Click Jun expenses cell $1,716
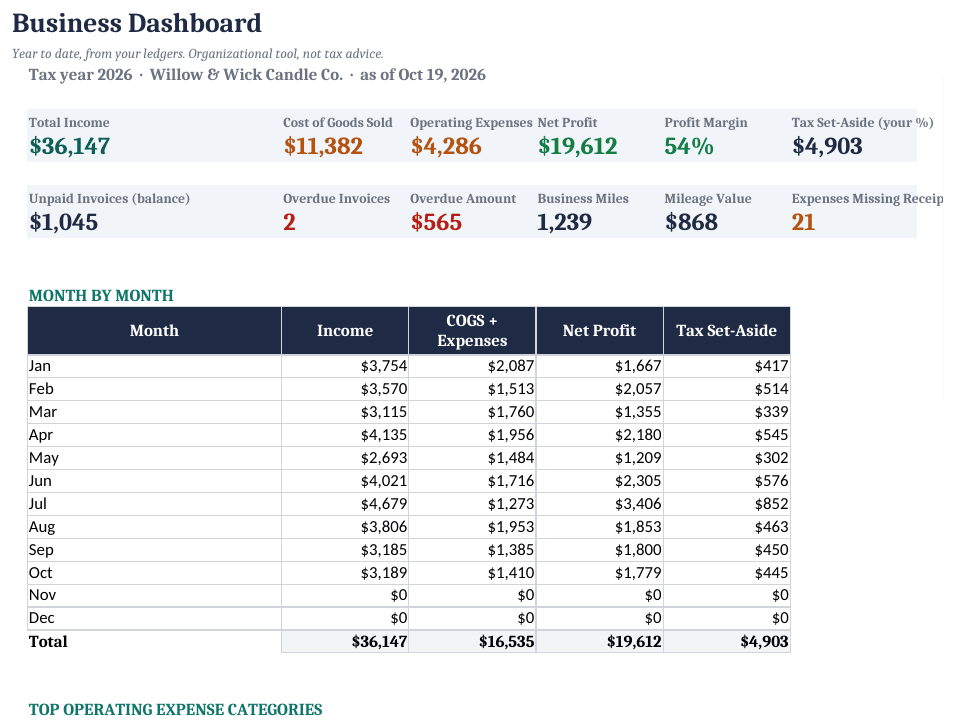Screen dimensions: 956x728 pyautogui.click(x=472, y=481)
